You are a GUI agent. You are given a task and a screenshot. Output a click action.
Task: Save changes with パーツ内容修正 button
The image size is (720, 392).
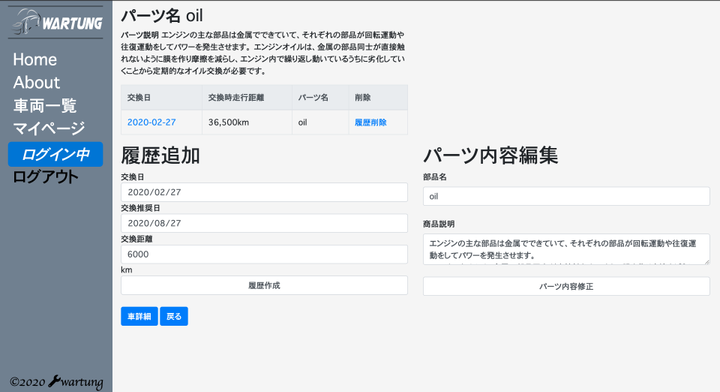[x=566, y=286]
